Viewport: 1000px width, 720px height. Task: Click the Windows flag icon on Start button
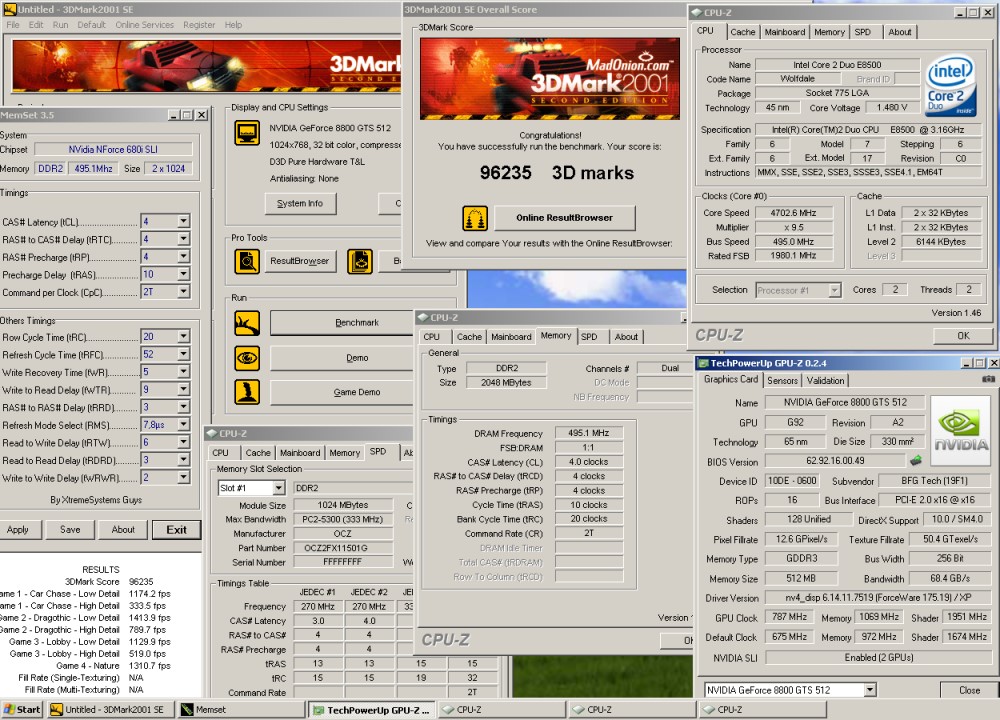tap(10, 709)
